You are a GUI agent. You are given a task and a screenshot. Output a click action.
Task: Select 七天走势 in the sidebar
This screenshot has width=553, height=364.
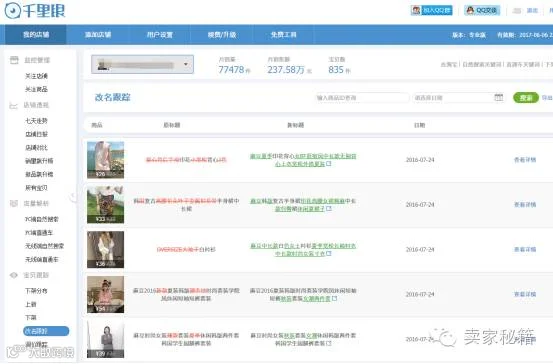pos(36,121)
